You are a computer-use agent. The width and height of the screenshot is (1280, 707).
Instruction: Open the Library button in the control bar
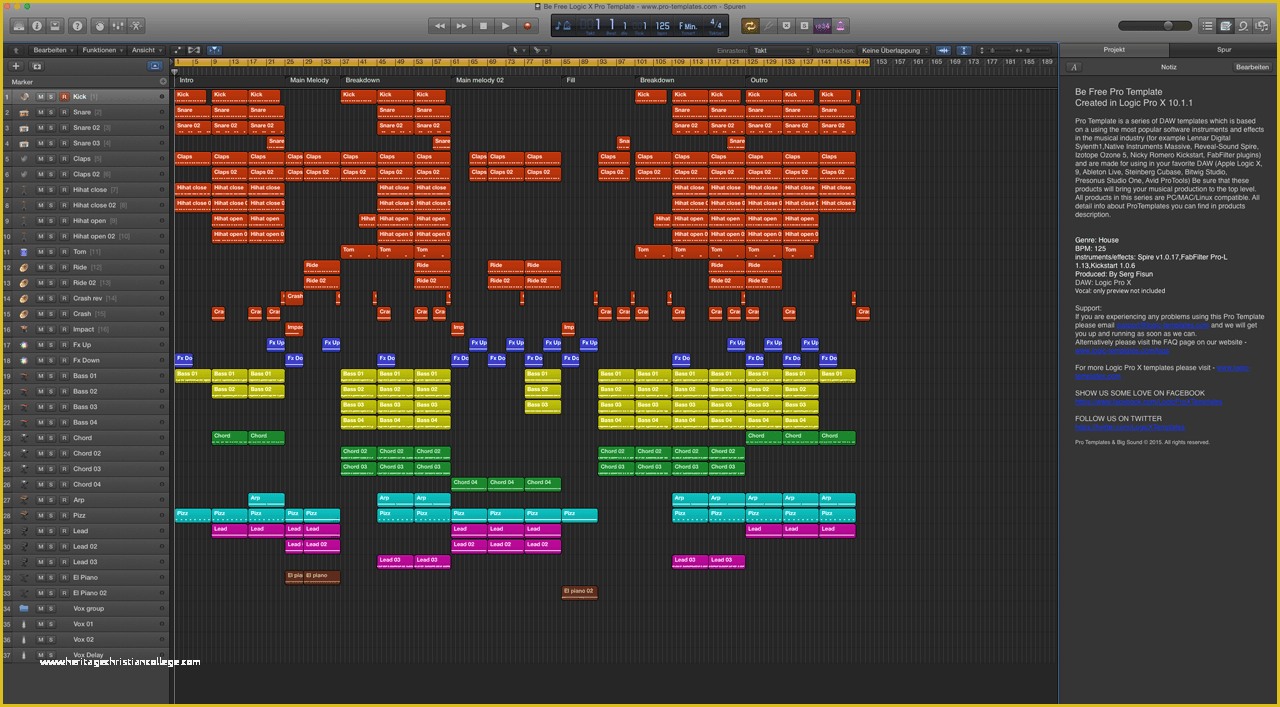tap(19, 25)
